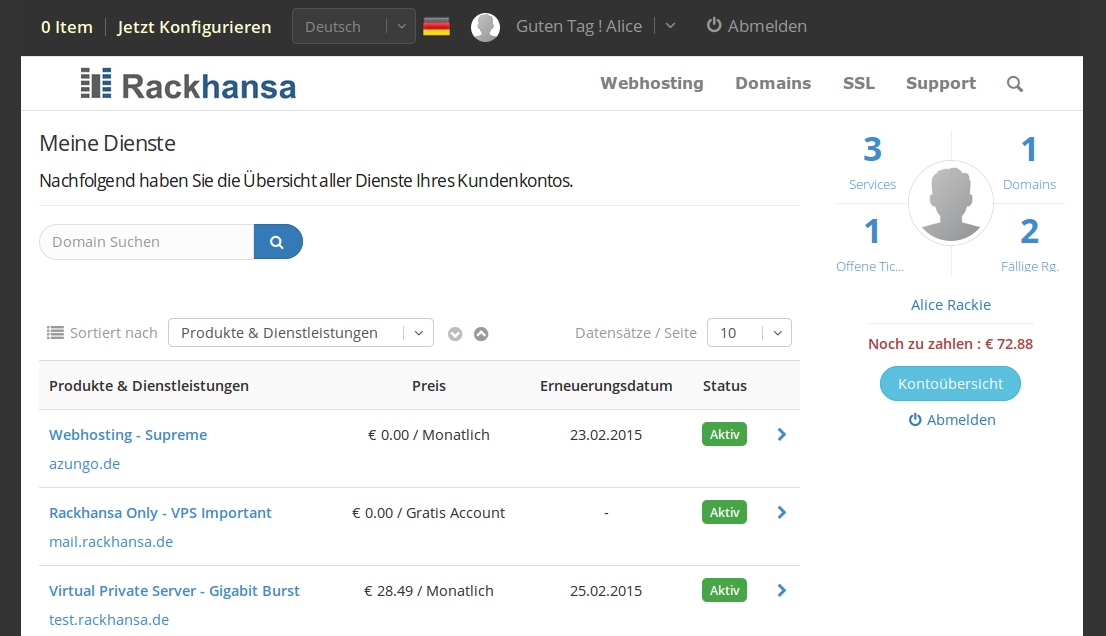Click Jetzt Konfigurieren in the top bar
This screenshot has width=1106, height=636.
tap(194, 27)
